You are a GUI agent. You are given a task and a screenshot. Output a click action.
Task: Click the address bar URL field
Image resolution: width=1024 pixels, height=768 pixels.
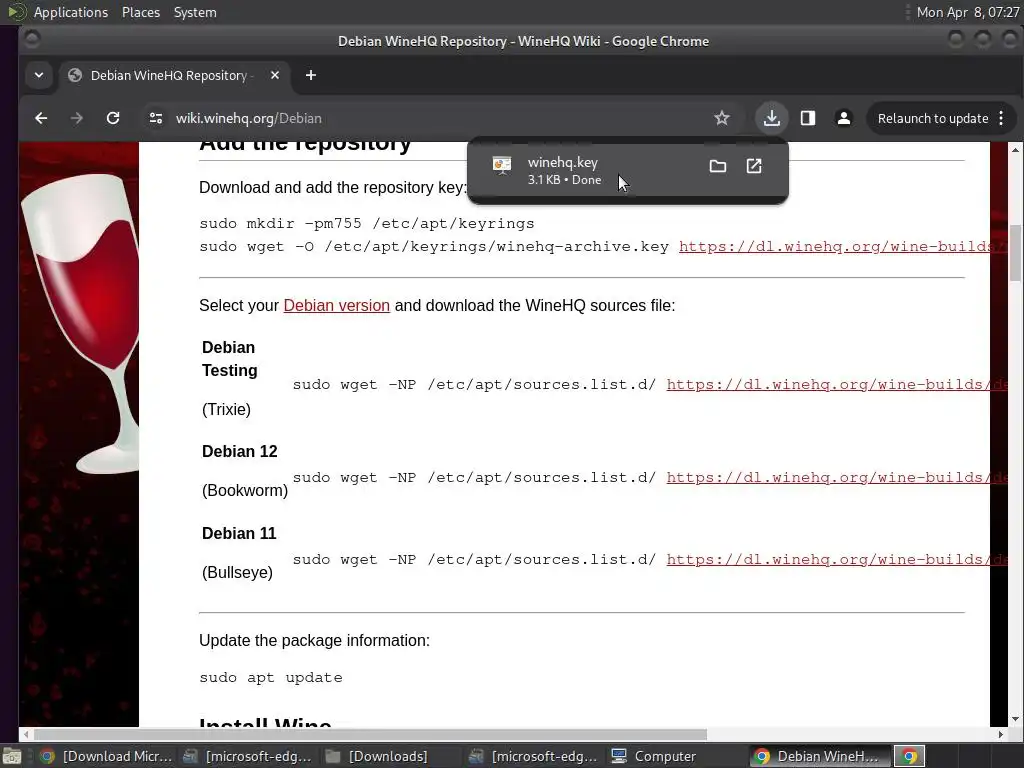431,118
